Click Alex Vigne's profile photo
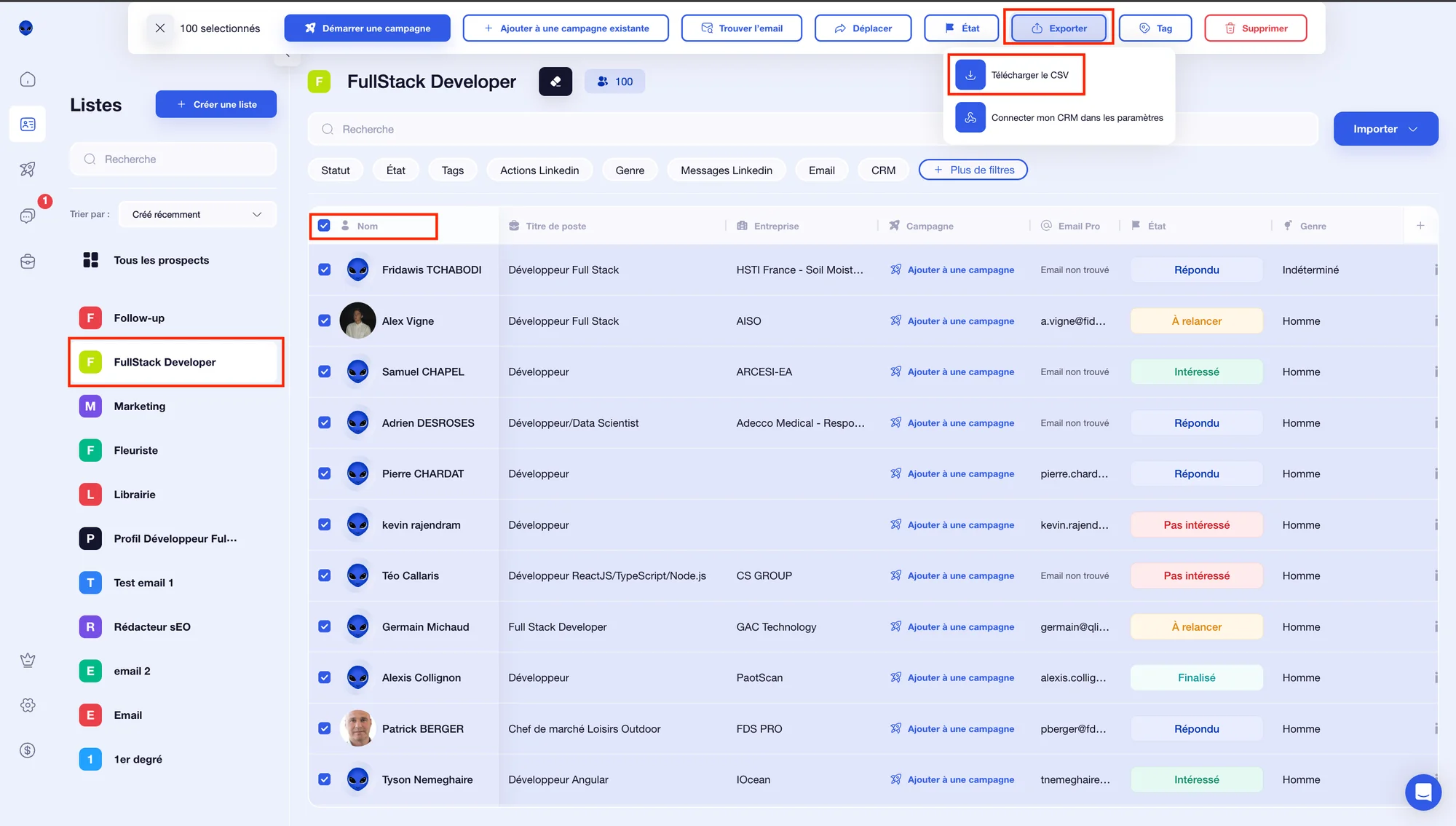Viewport: 1456px width, 826px height. [x=357, y=320]
